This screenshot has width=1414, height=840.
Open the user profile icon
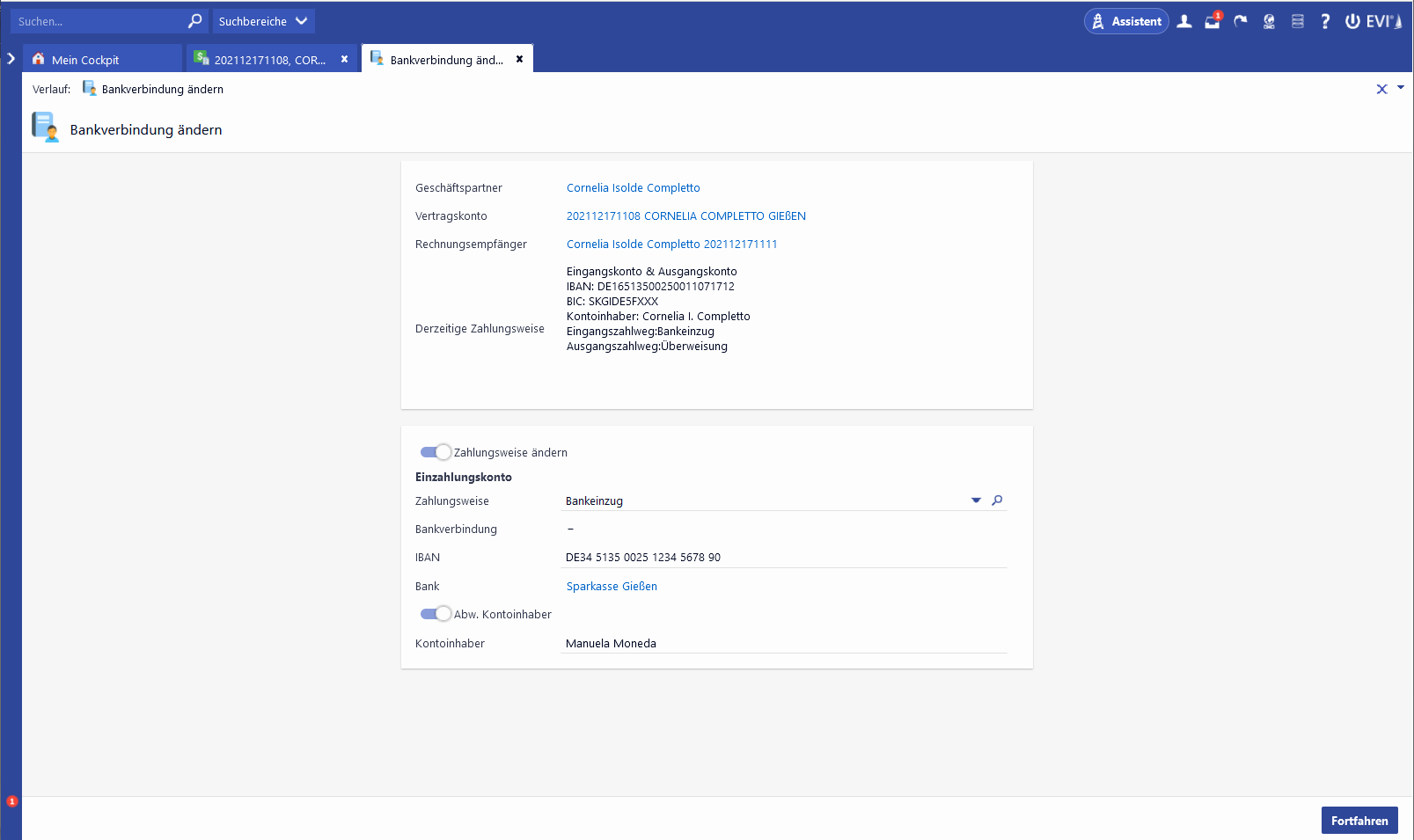coord(1184,21)
